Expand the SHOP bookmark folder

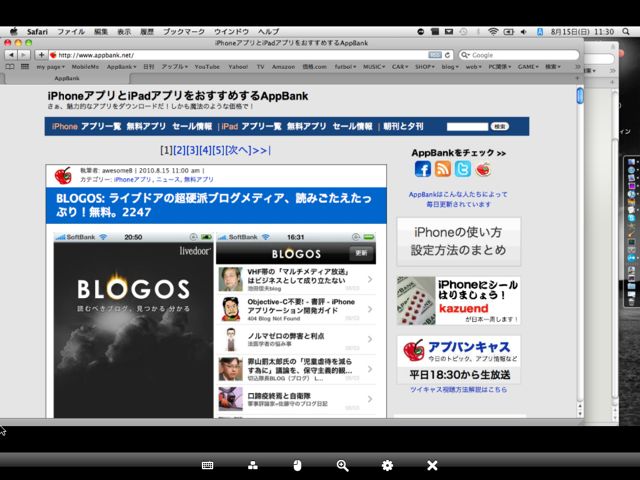pyautogui.click(x=425, y=67)
